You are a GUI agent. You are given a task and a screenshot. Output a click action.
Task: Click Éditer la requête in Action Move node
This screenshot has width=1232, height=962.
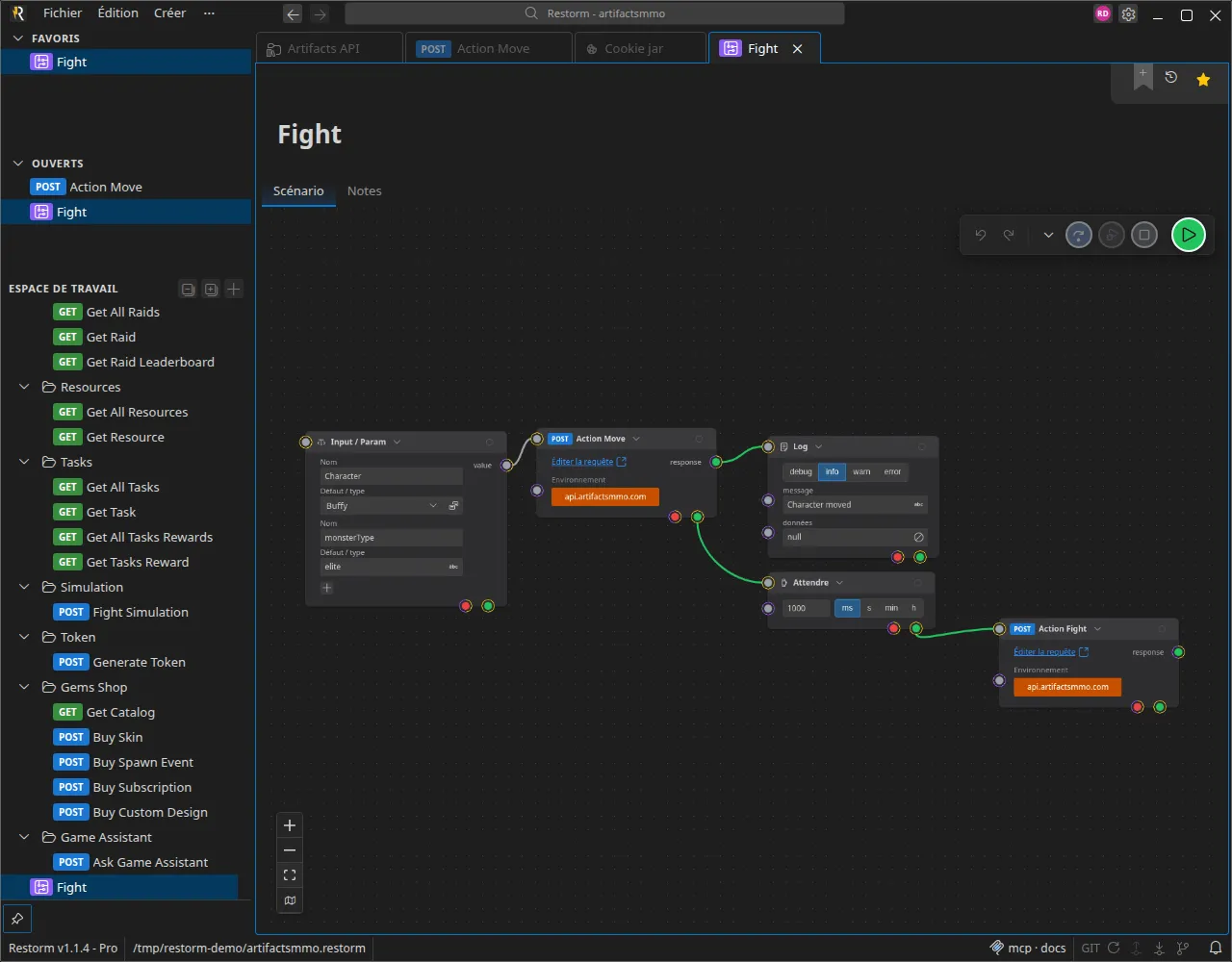(589, 462)
